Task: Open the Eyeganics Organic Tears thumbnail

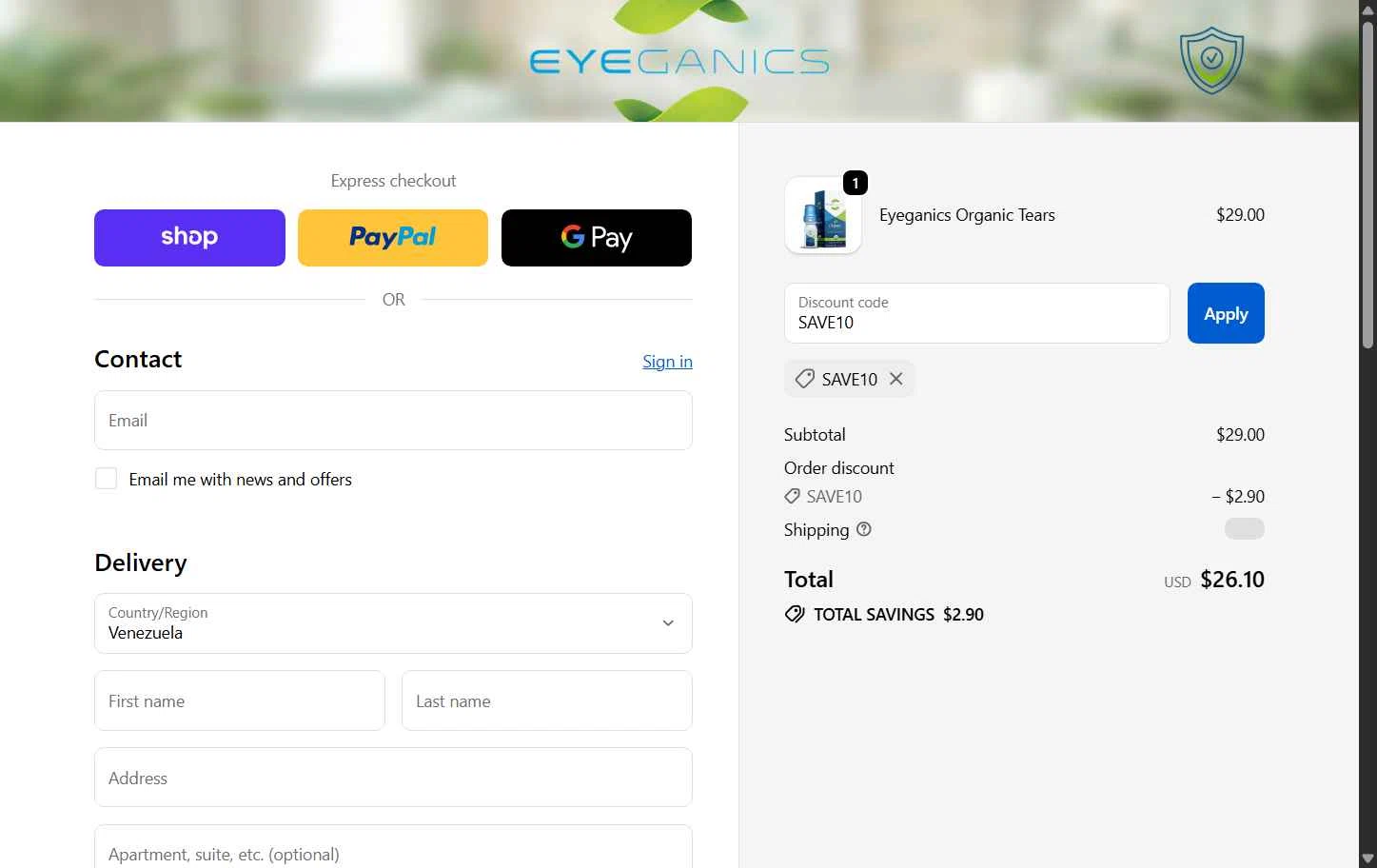Action: click(823, 215)
